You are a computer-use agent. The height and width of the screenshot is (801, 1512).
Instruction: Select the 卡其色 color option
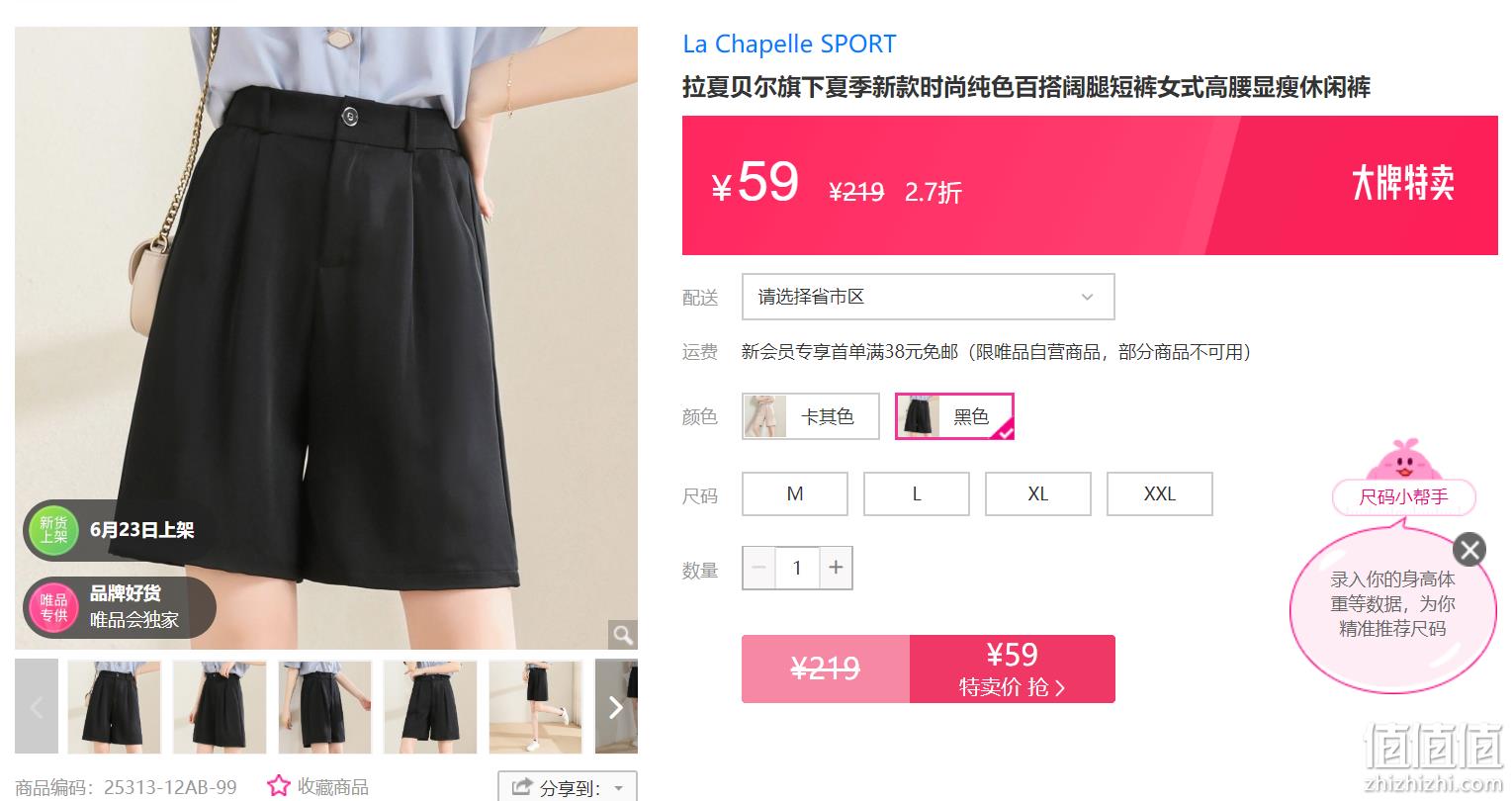tap(811, 416)
